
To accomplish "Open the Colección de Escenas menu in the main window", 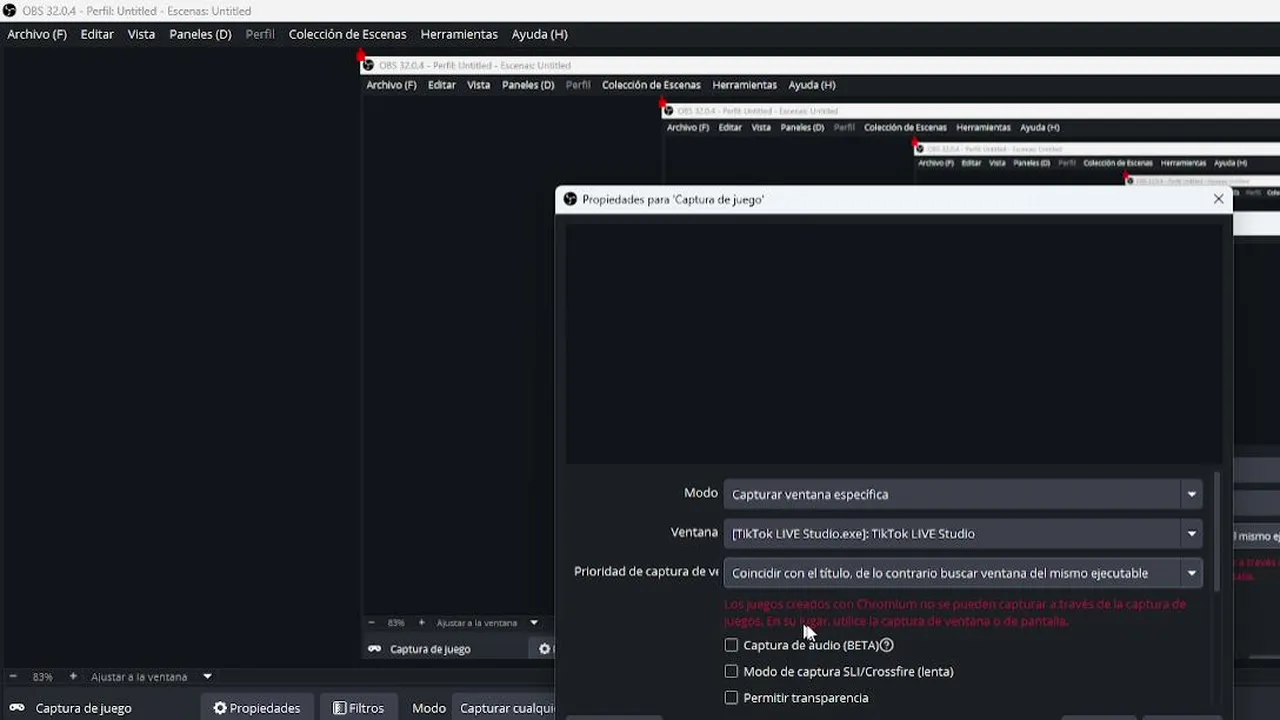I will point(347,34).
